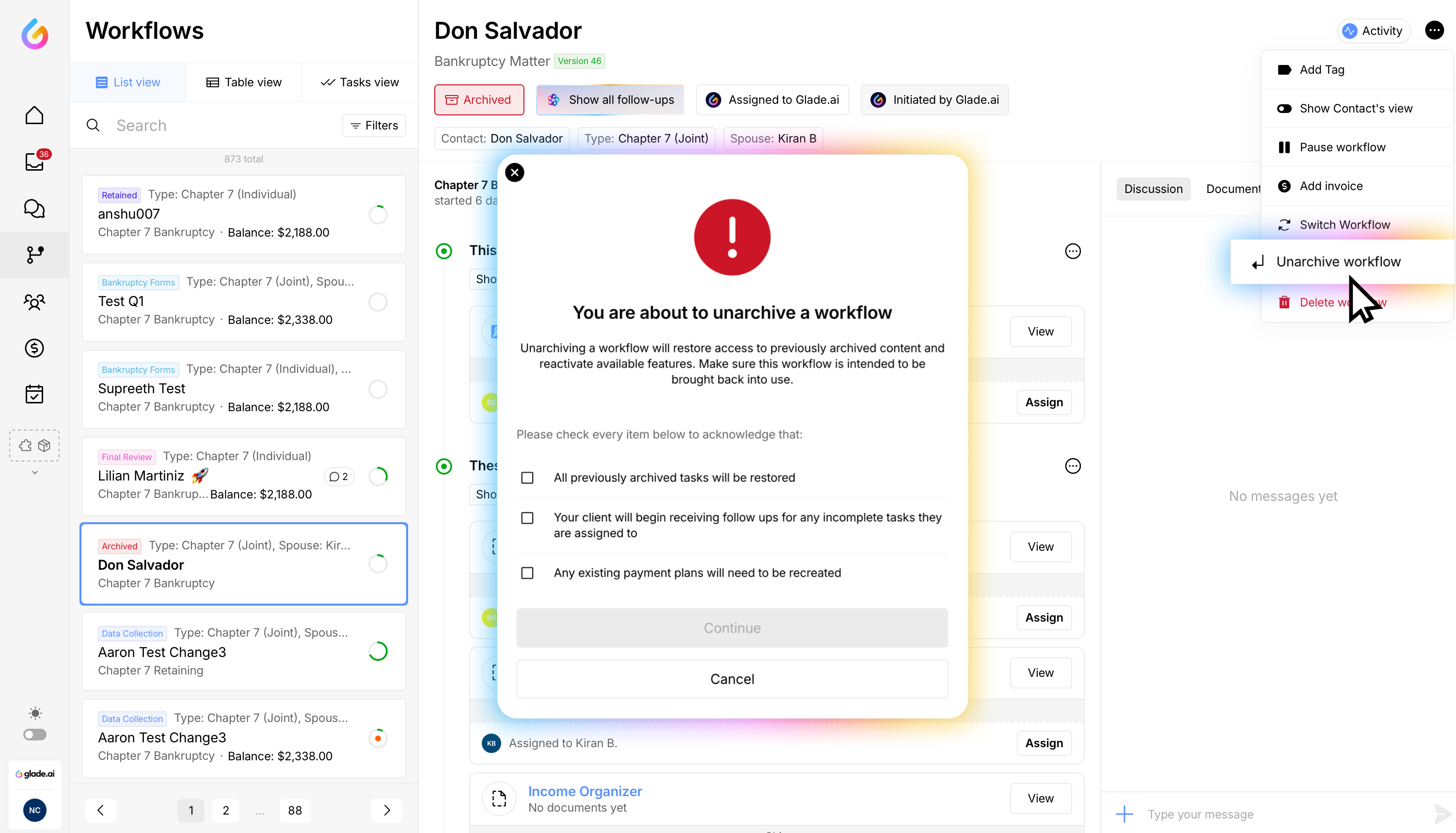Open the inbox icon with 36 badge

tap(34, 162)
